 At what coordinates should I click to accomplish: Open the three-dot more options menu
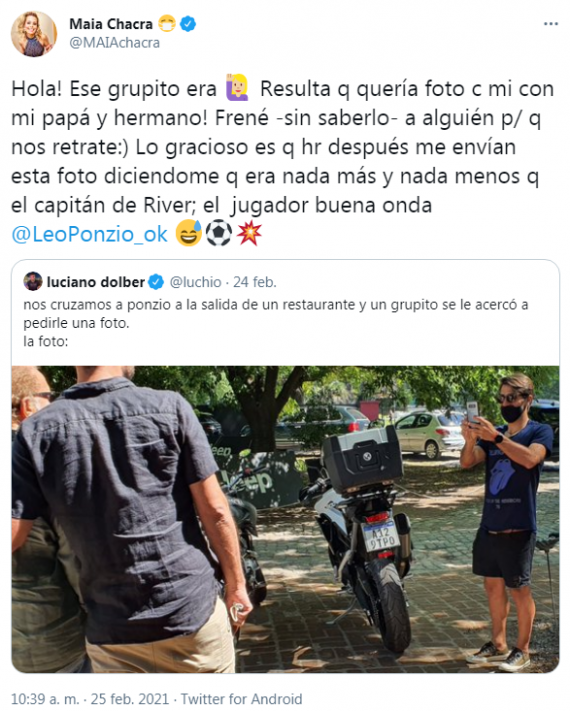[x=551, y=24]
